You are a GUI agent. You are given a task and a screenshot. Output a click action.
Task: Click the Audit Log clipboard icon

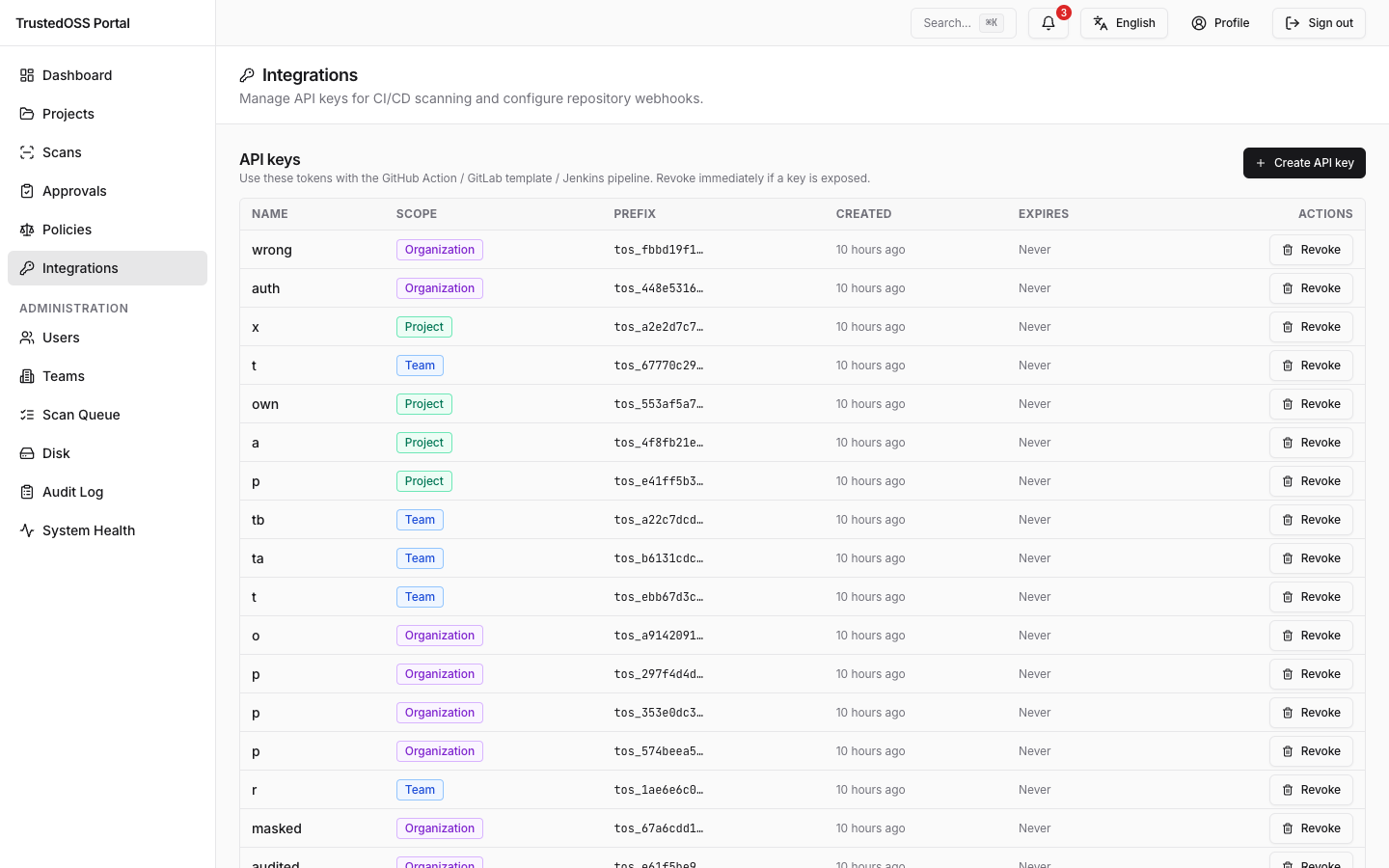coord(27,492)
